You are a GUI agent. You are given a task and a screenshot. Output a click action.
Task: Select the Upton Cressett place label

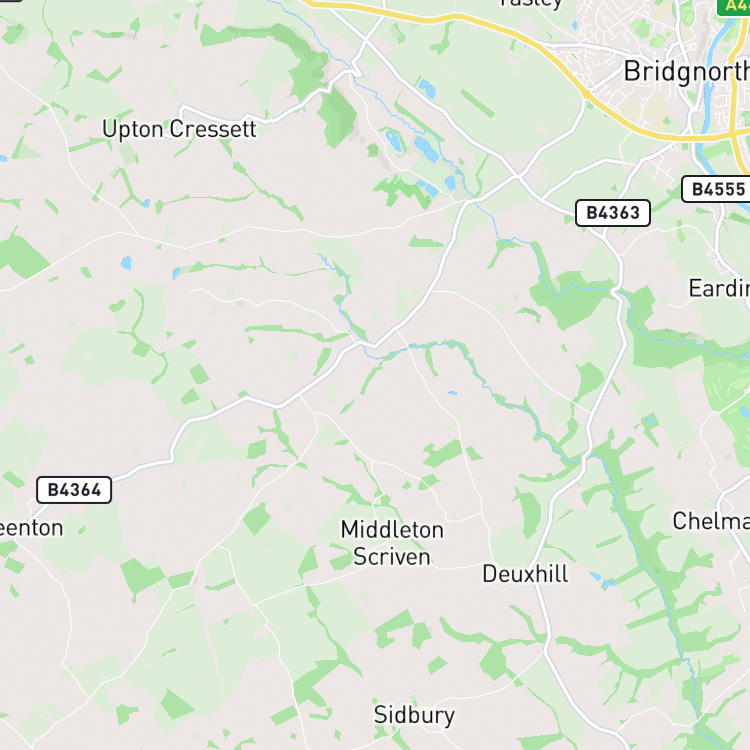[x=179, y=129]
